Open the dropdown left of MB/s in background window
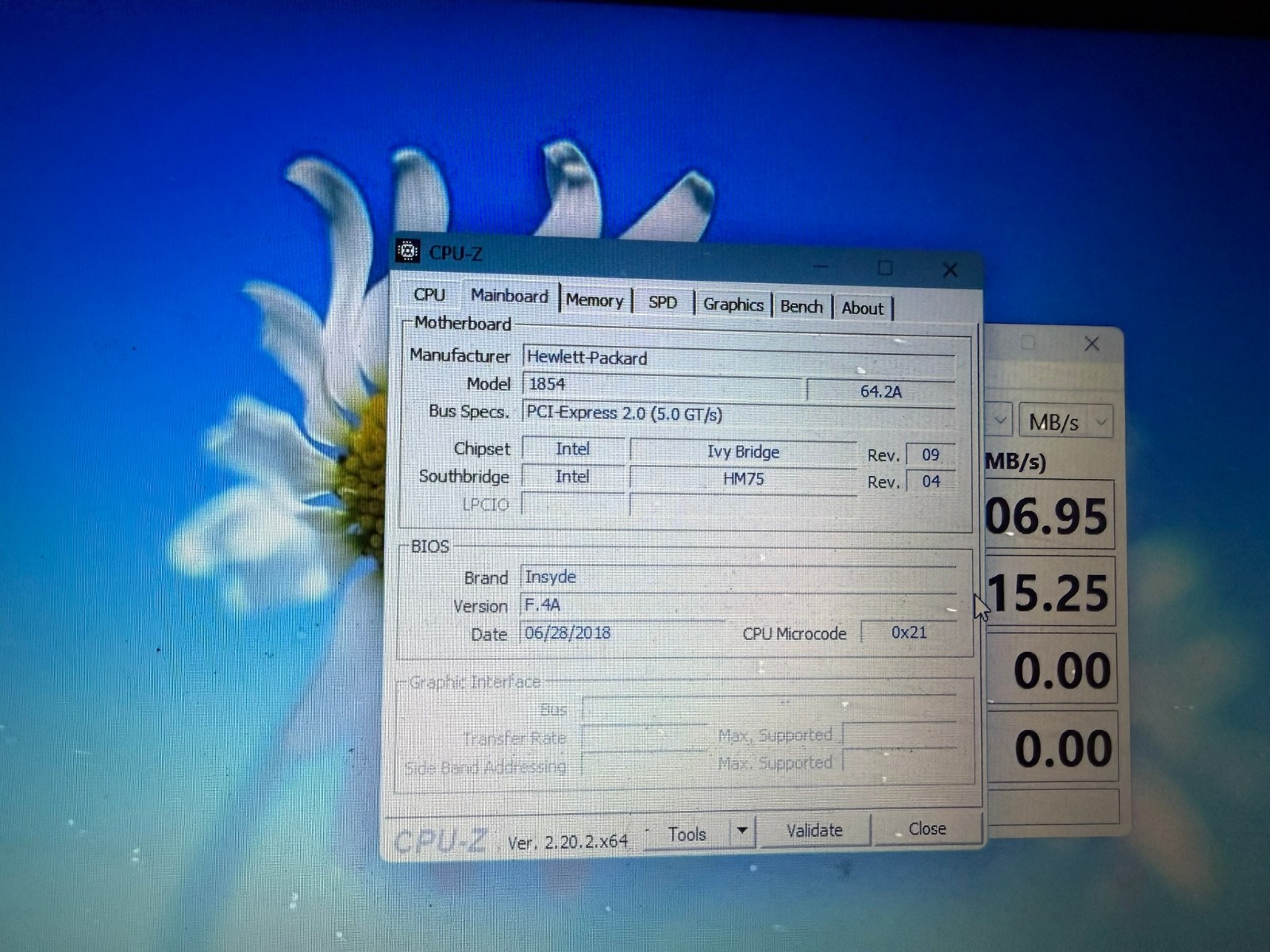 [999, 419]
